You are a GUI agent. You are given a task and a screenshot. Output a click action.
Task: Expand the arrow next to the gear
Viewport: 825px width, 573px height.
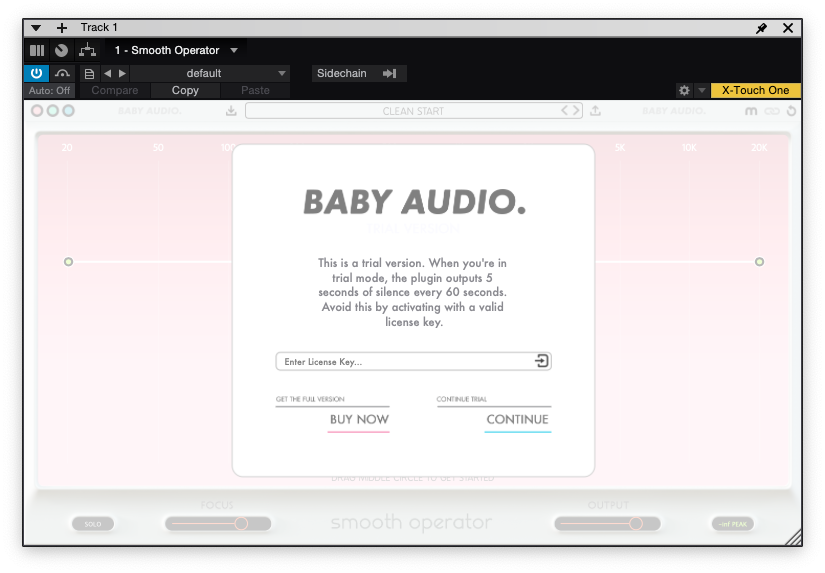tap(701, 91)
